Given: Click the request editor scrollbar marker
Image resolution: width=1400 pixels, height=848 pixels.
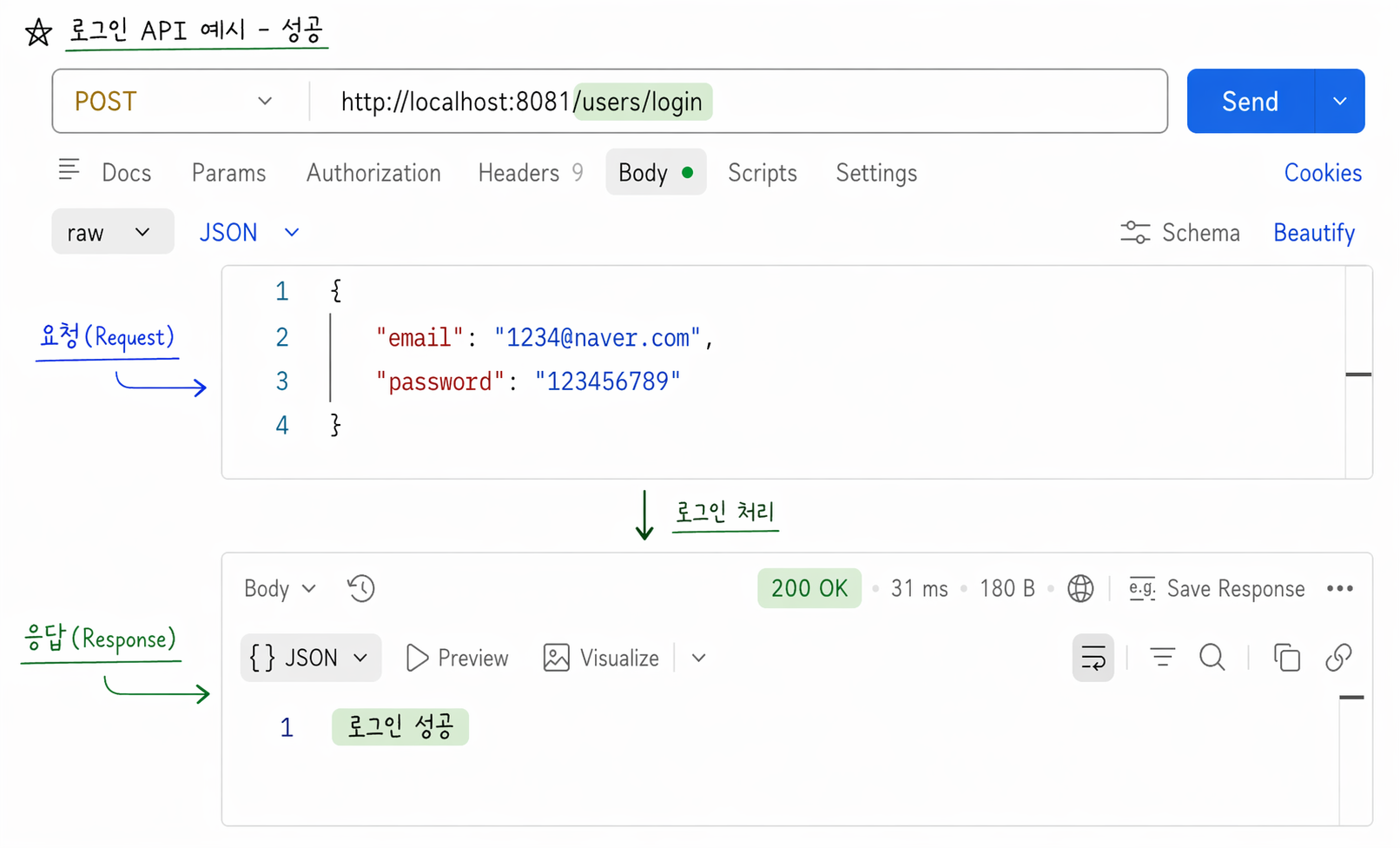Looking at the screenshot, I should tap(1358, 374).
